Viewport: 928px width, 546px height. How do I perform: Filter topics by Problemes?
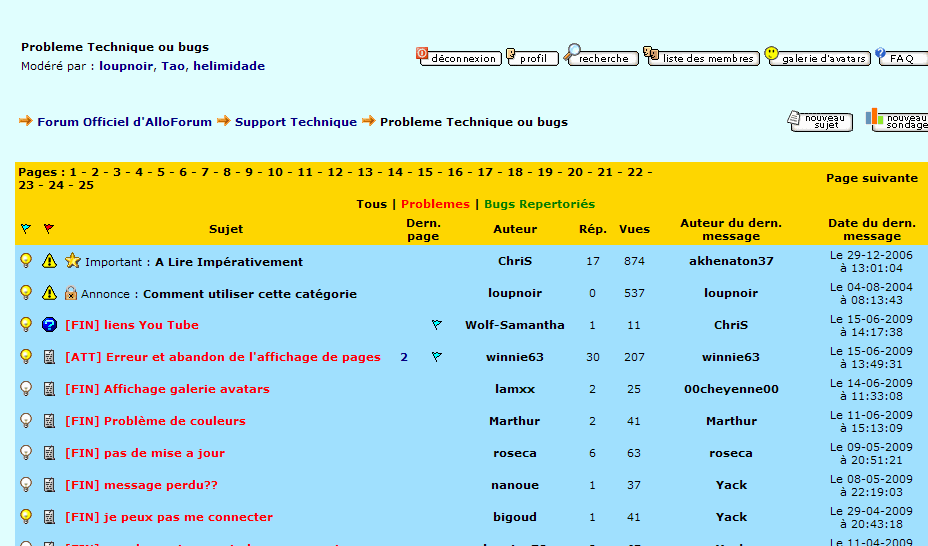pyautogui.click(x=435, y=204)
